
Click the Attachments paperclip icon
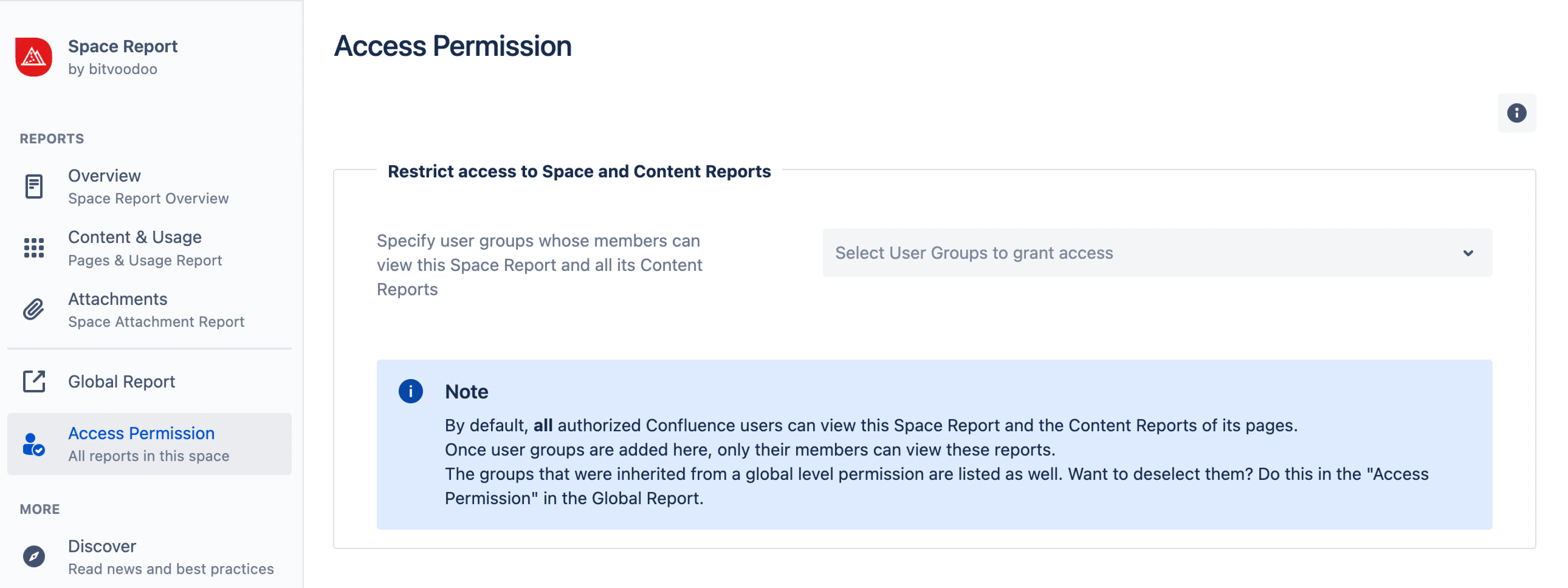[x=34, y=309]
